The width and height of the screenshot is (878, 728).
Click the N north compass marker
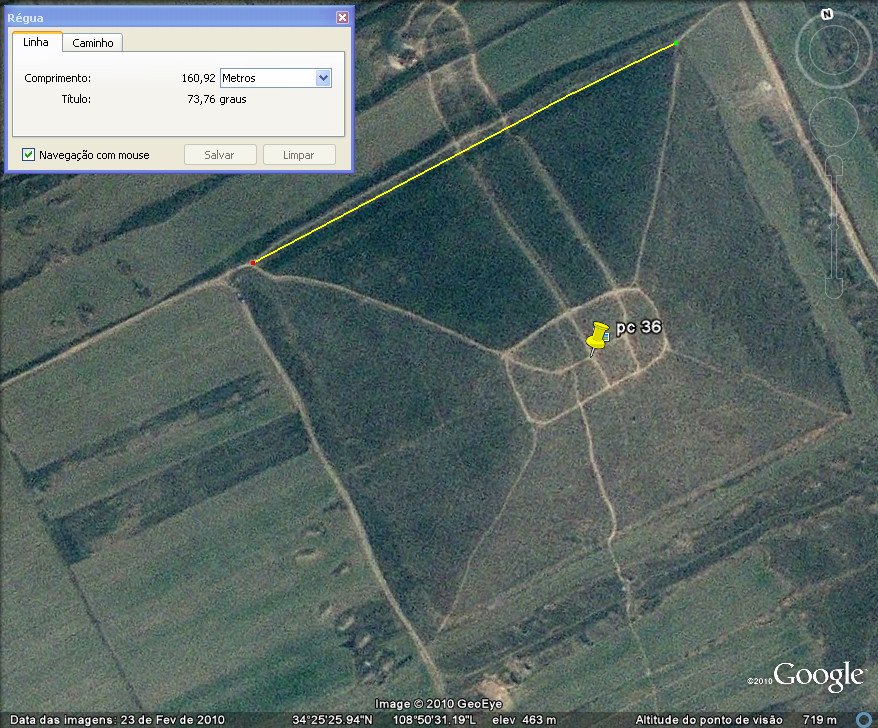(x=827, y=14)
